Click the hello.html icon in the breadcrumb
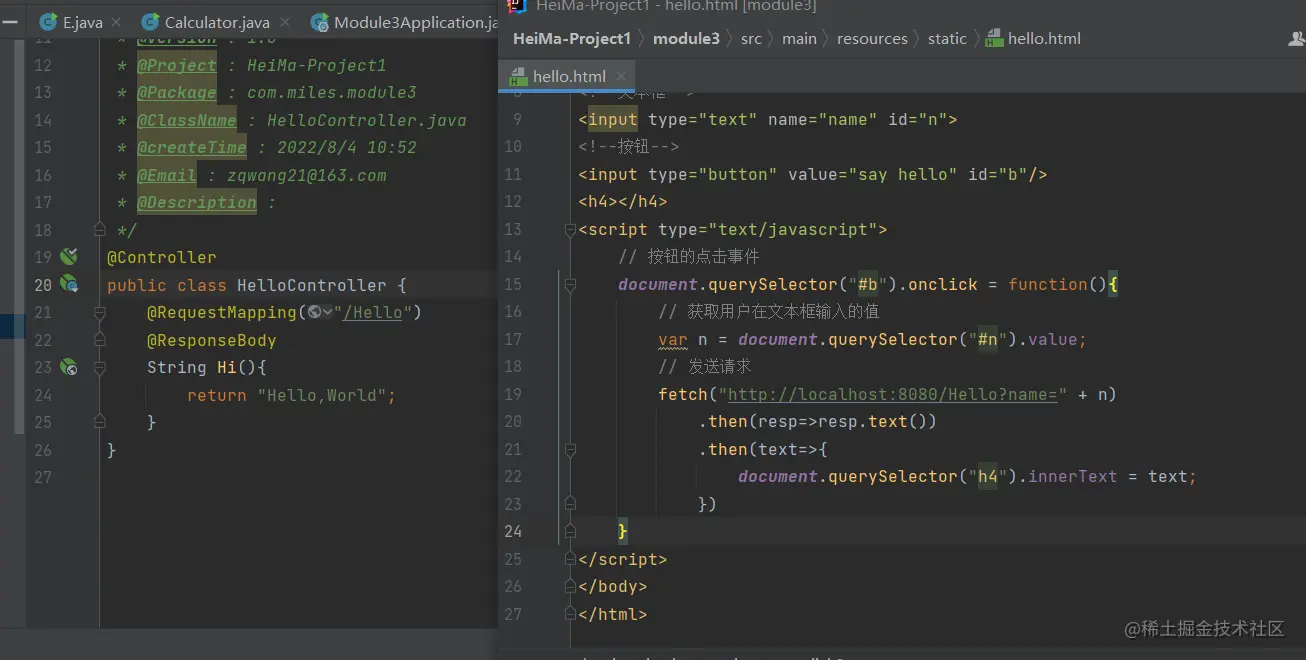The image size is (1306, 660). pyautogui.click(x=993, y=39)
